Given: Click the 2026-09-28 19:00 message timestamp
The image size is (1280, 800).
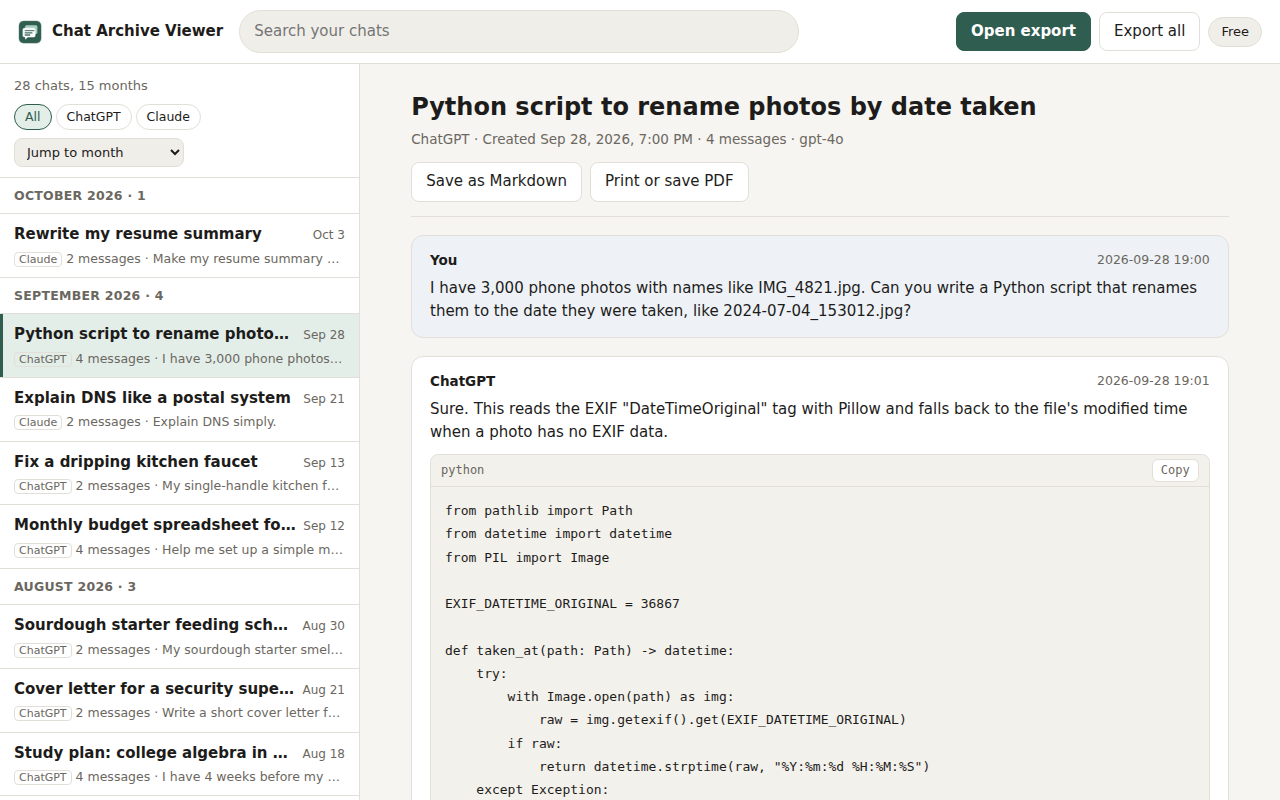Looking at the screenshot, I should [1153, 260].
